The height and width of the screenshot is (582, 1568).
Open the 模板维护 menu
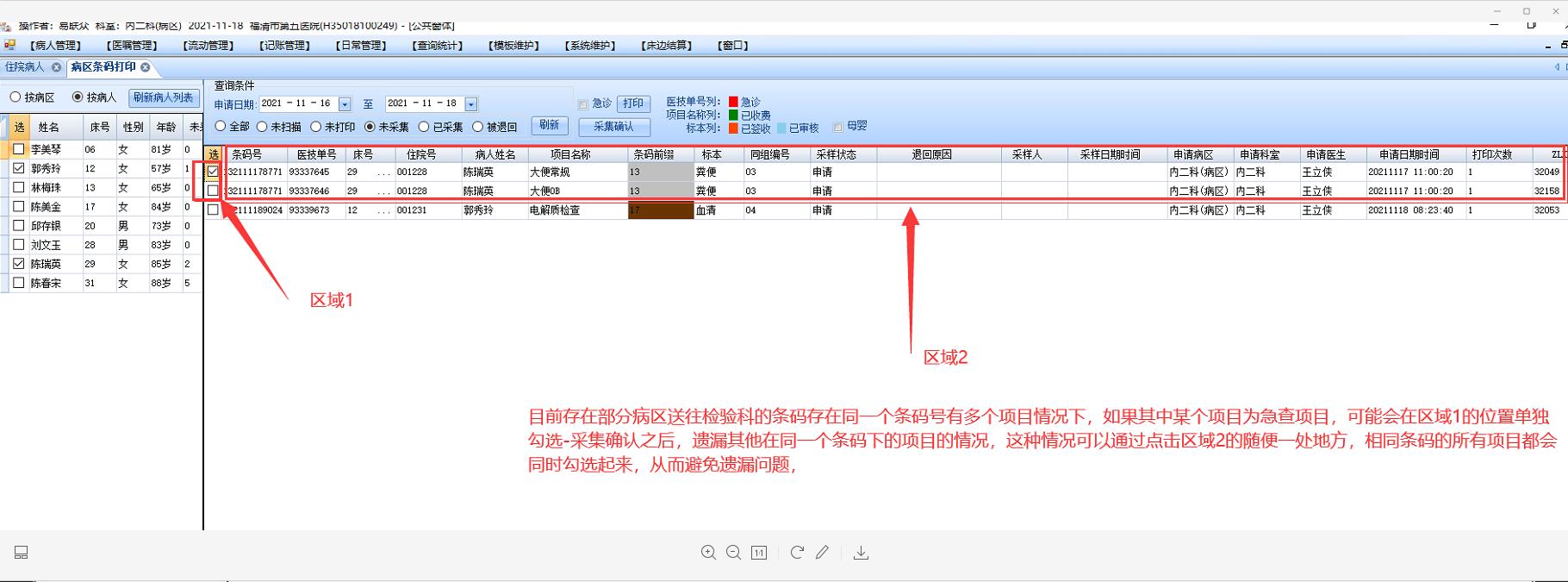pos(514,46)
